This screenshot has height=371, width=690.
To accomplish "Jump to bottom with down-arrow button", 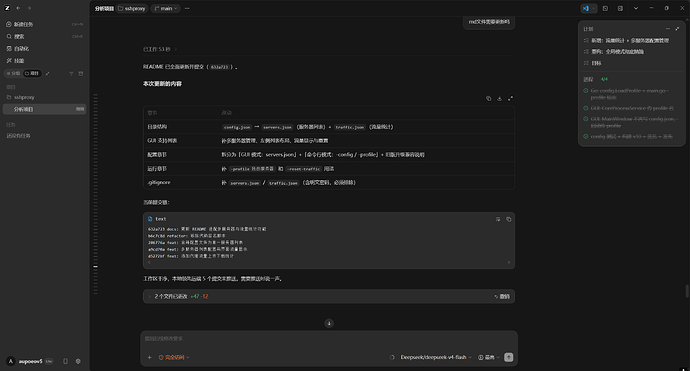I will (329, 323).
